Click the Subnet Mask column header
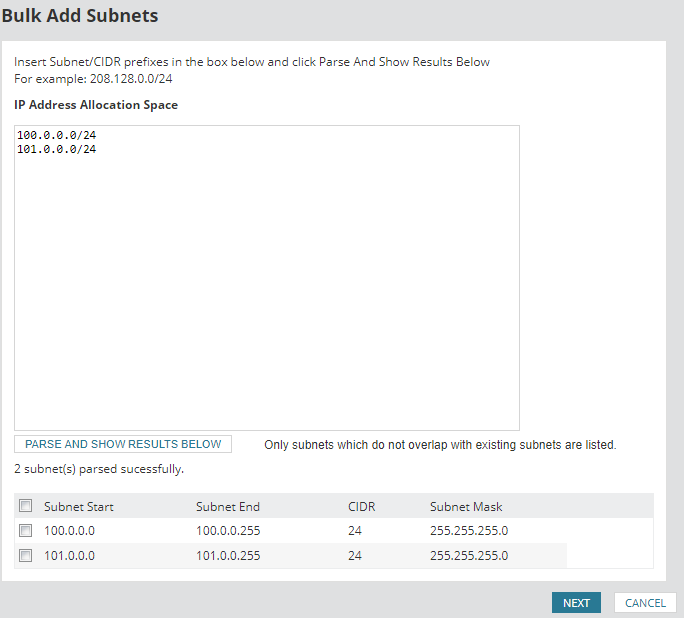Viewport: 684px width, 618px height. [x=465, y=506]
